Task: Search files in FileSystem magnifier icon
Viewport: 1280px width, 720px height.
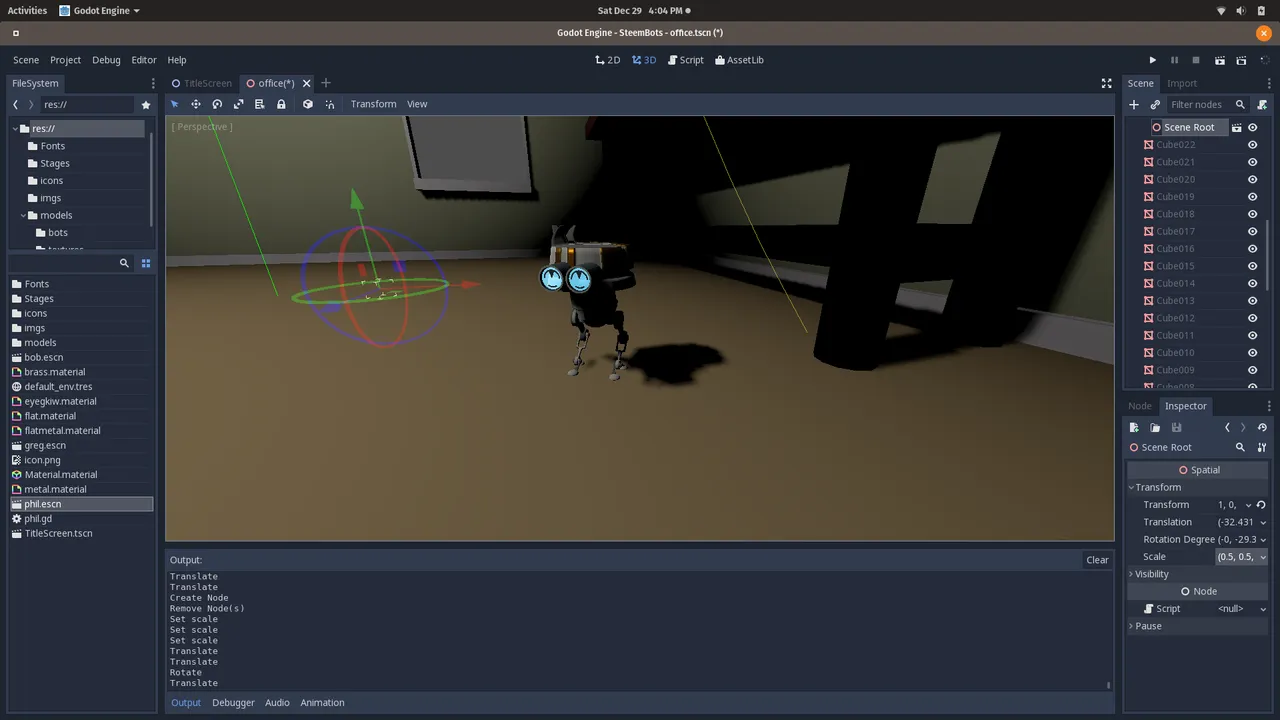Action: click(124, 263)
